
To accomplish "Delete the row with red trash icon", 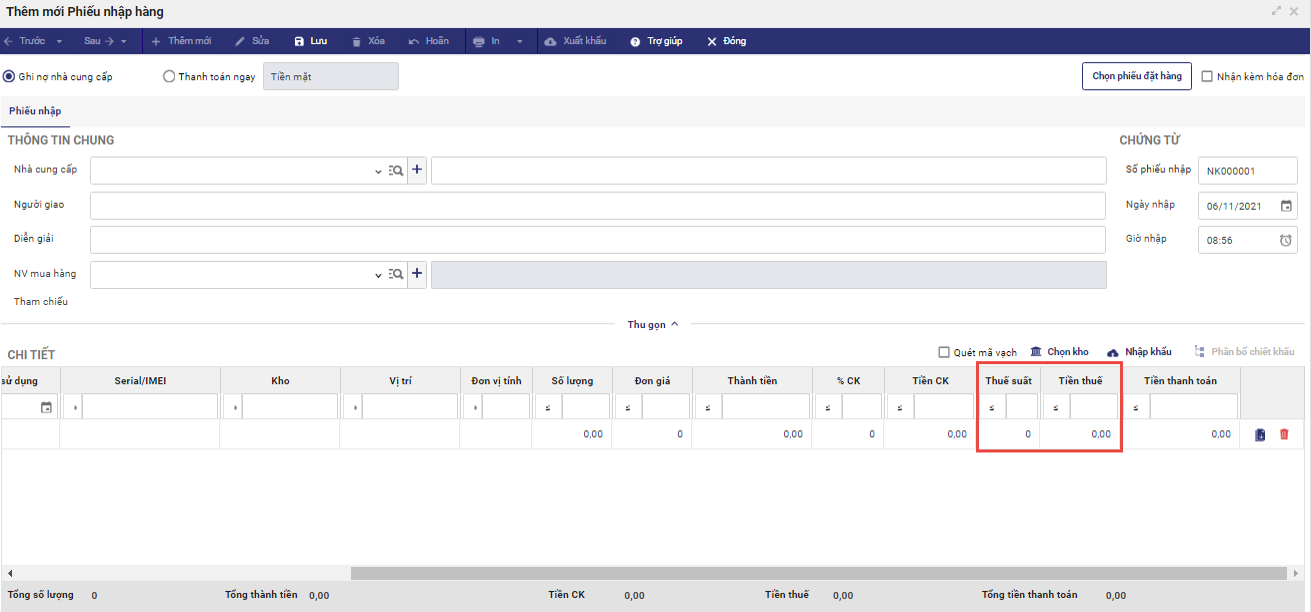I will click(x=1284, y=434).
